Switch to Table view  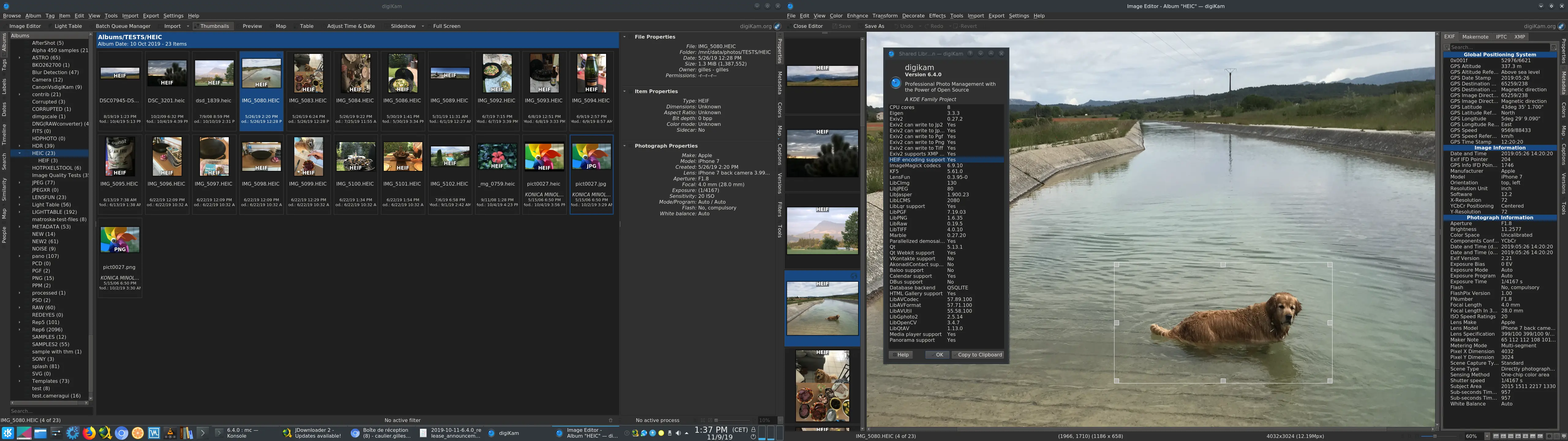pos(307,26)
